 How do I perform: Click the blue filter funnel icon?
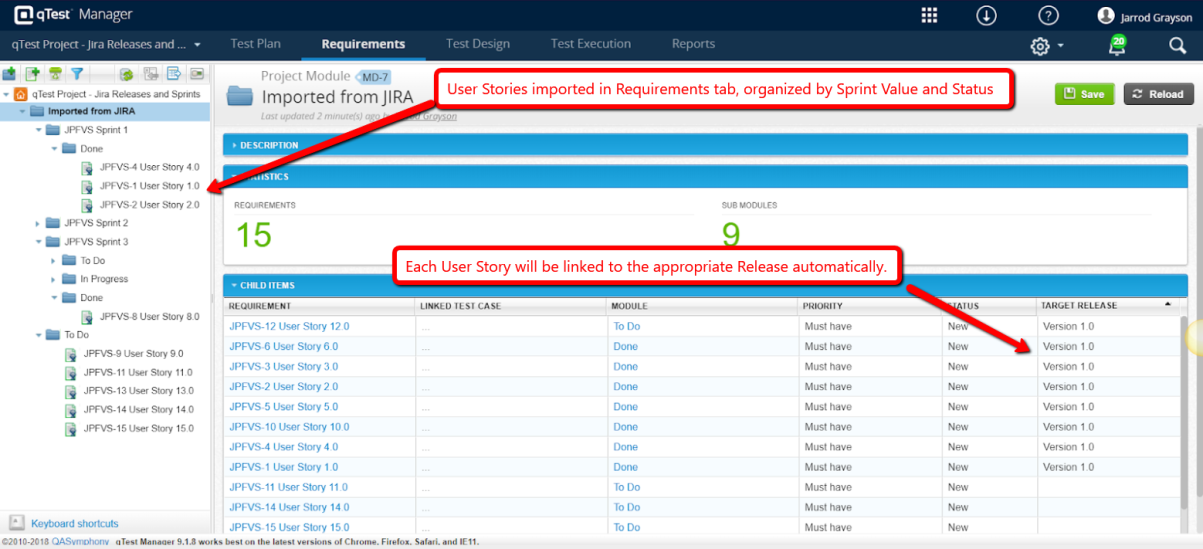(x=77, y=74)
